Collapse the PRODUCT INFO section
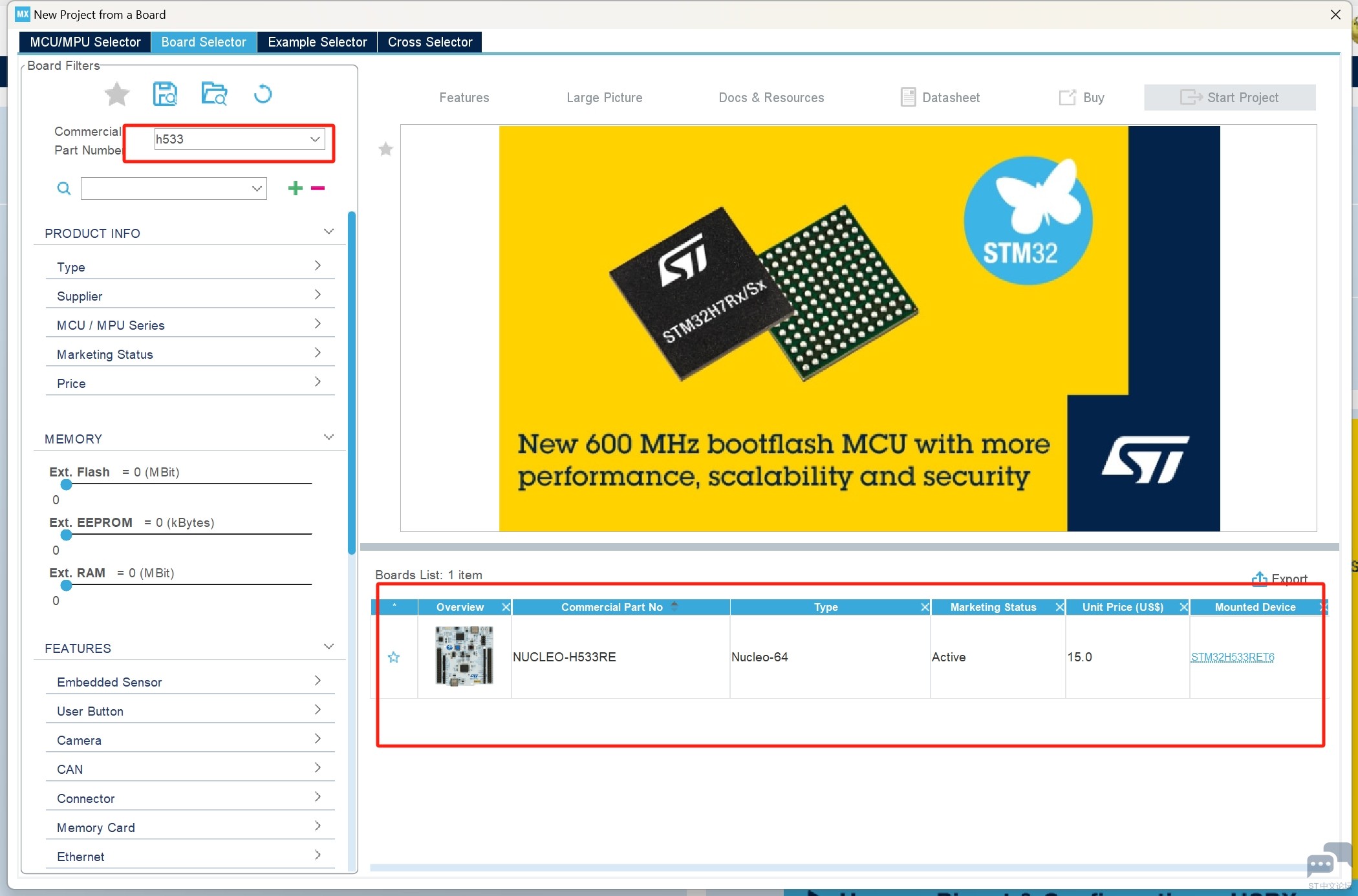This screenshot has width=1358, height=896. coord(329,231)
